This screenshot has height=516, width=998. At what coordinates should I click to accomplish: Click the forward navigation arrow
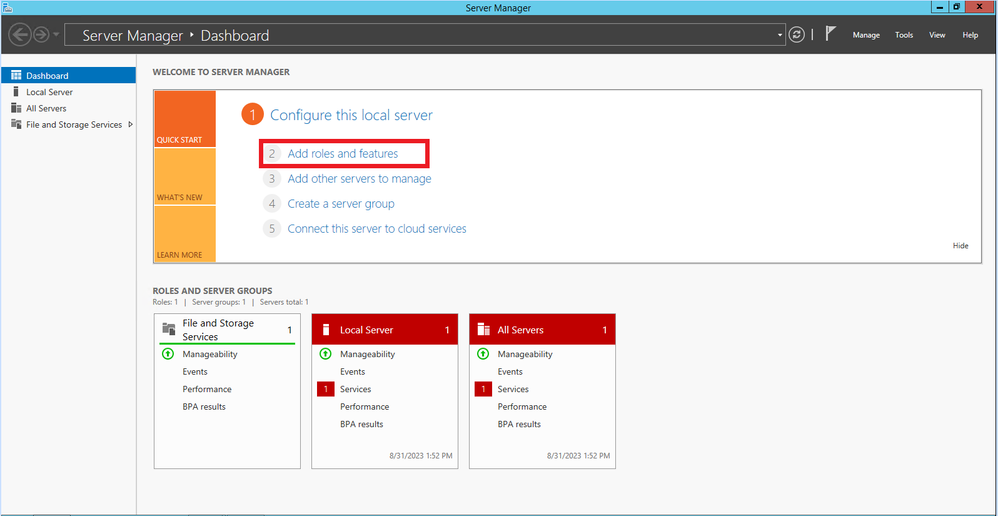[x=41, y=35]
